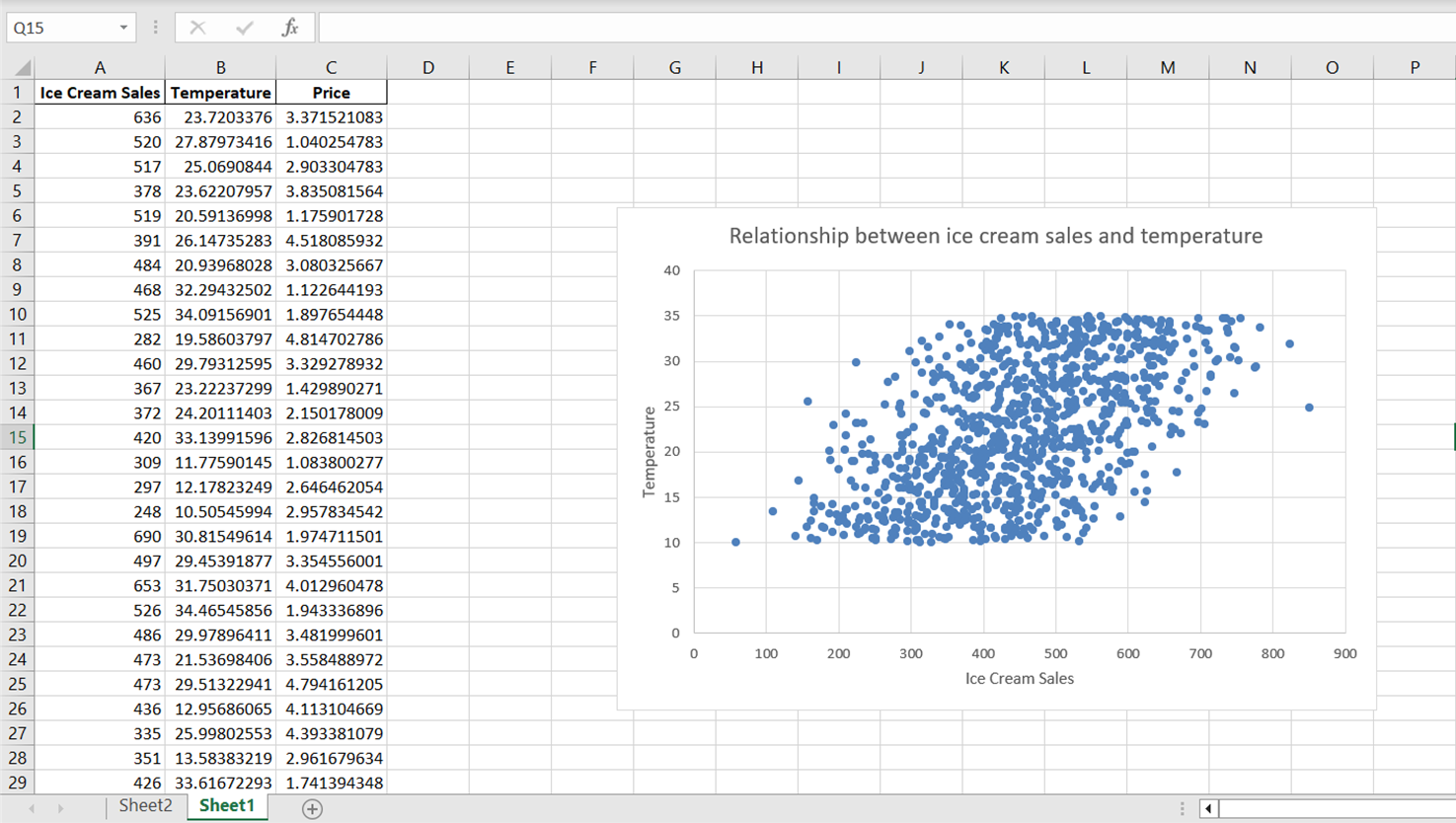Screen dimensions: 1456x823
Task: Add a new worksheet using the plus icon
Action: pos(311,807)
